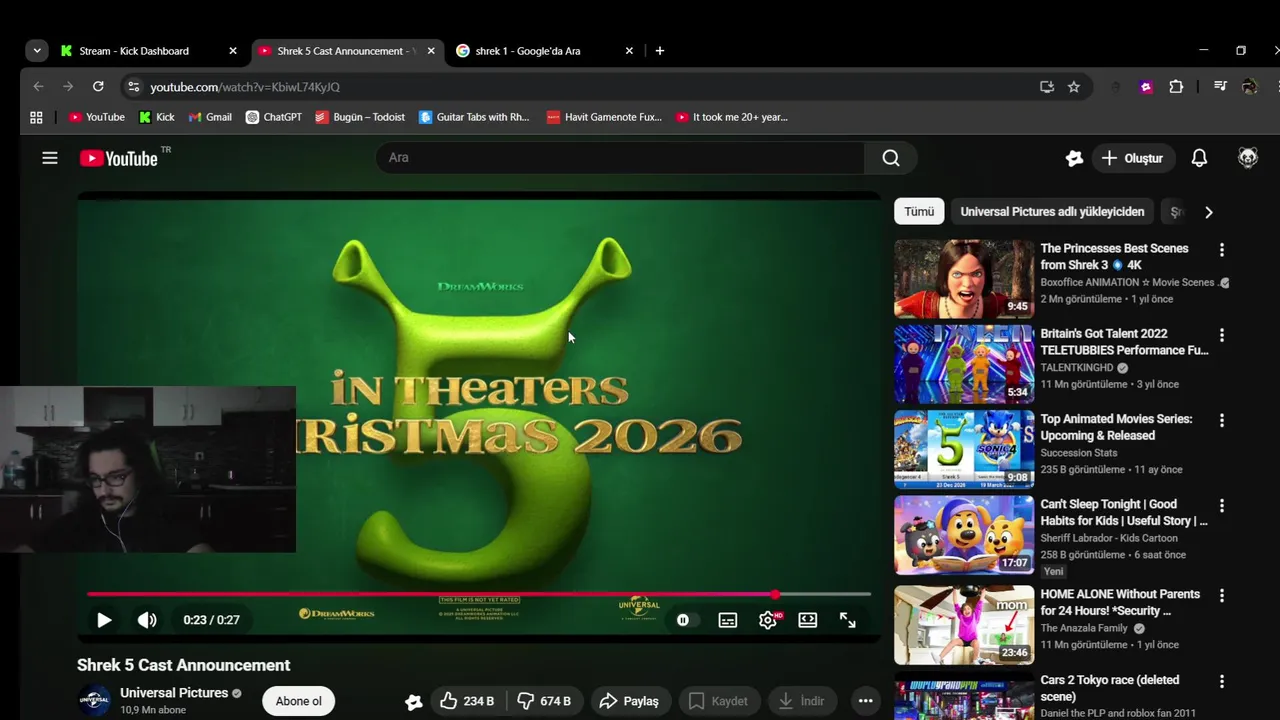Screen dimensions: 1280x720
Task: Open Teletubbies performance thumbnail
Action: (964, 364)
